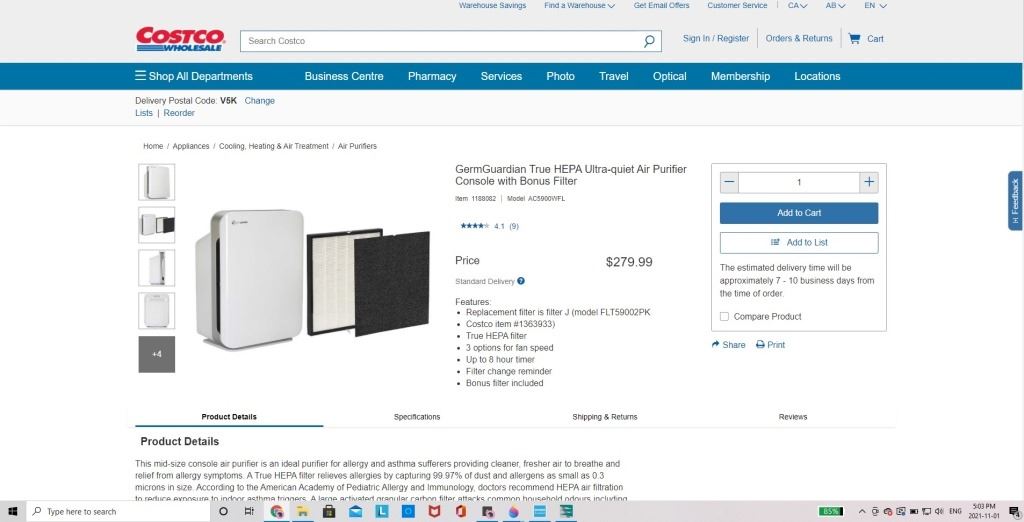Print the product page
Image resolution: width=1024 pixels, height=522 pixels.
[770, 345]
